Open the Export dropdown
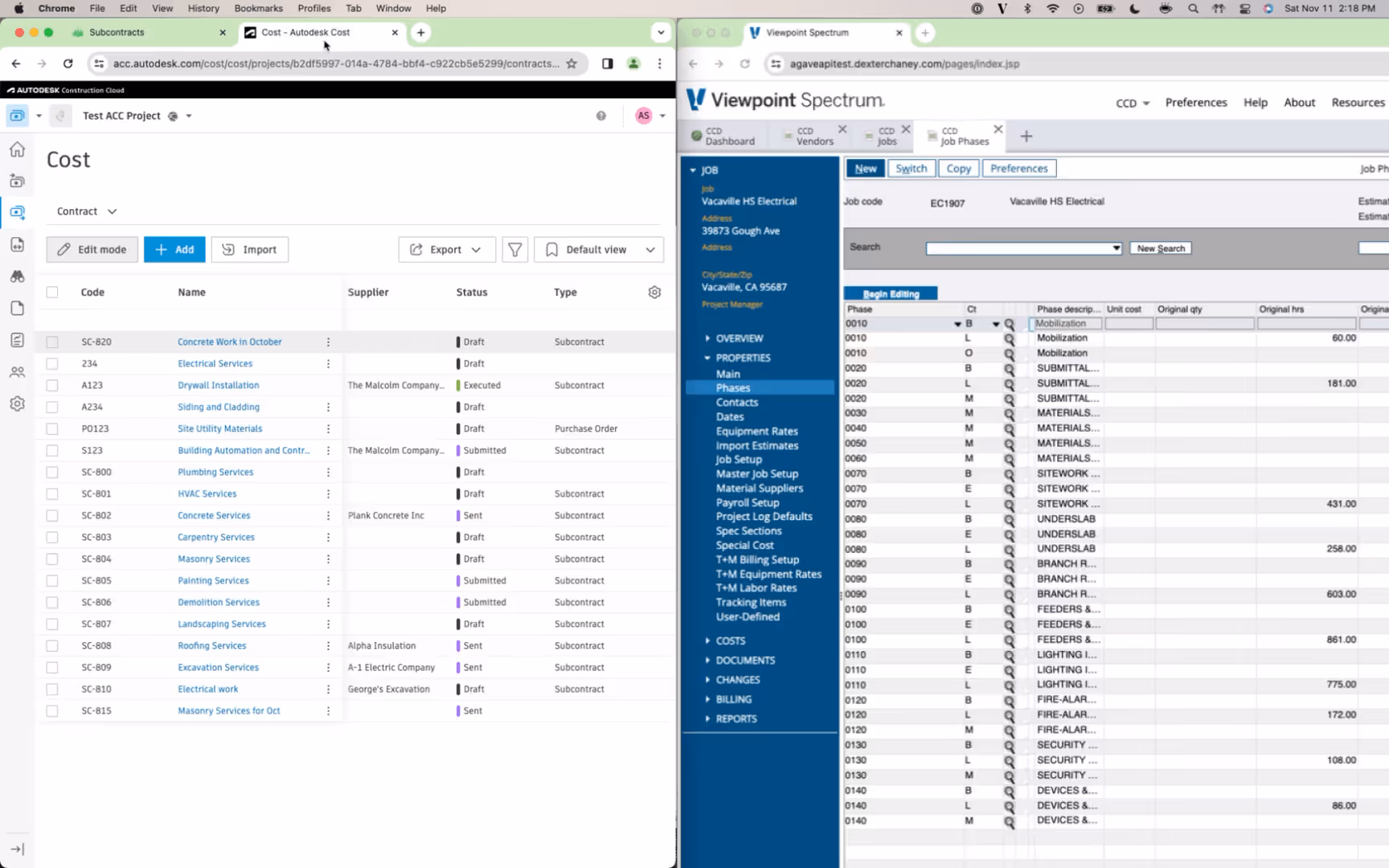The width and height of the screenshot is (1389, 868). point(446,249)
